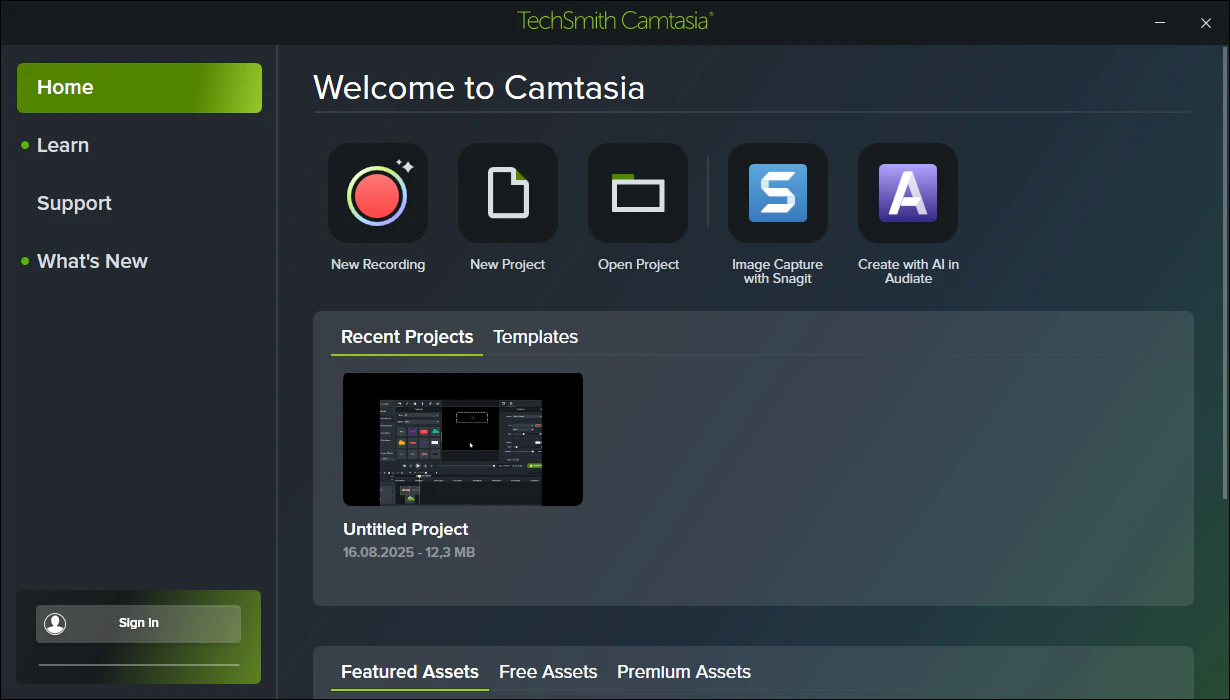Select Support in the sidebar

tap(74, 203)
